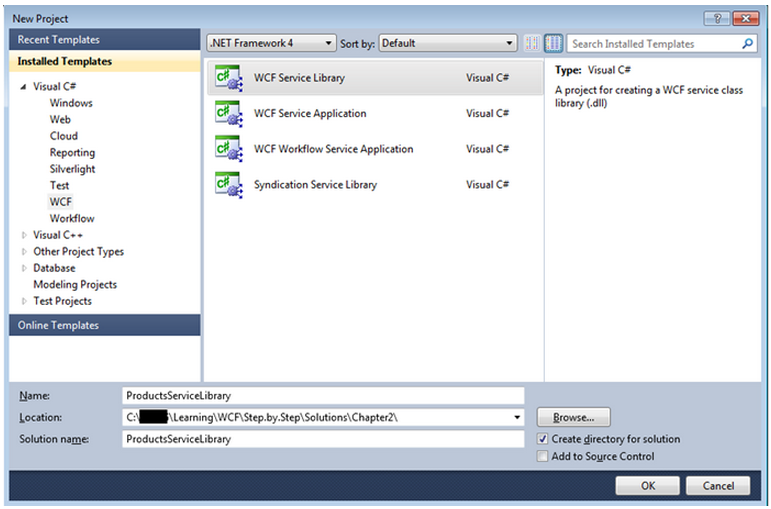
Task: Close the New Project dialog
Action: [745, 19]
